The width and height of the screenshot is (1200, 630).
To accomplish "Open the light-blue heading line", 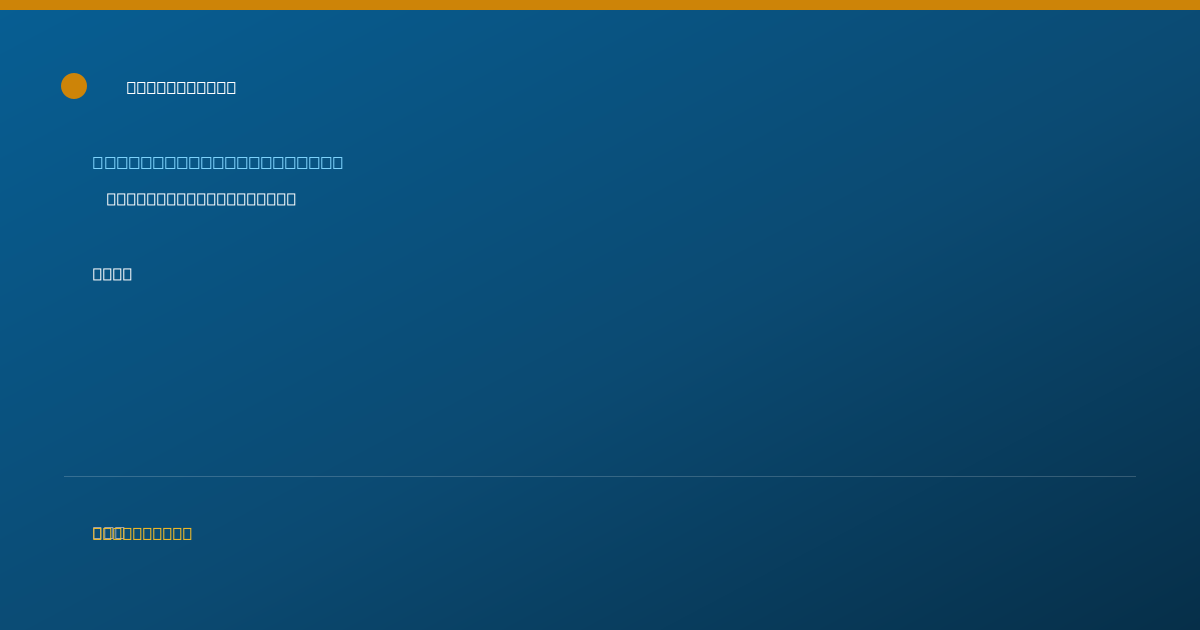I will pyautogui.click(x=218, y=162).
